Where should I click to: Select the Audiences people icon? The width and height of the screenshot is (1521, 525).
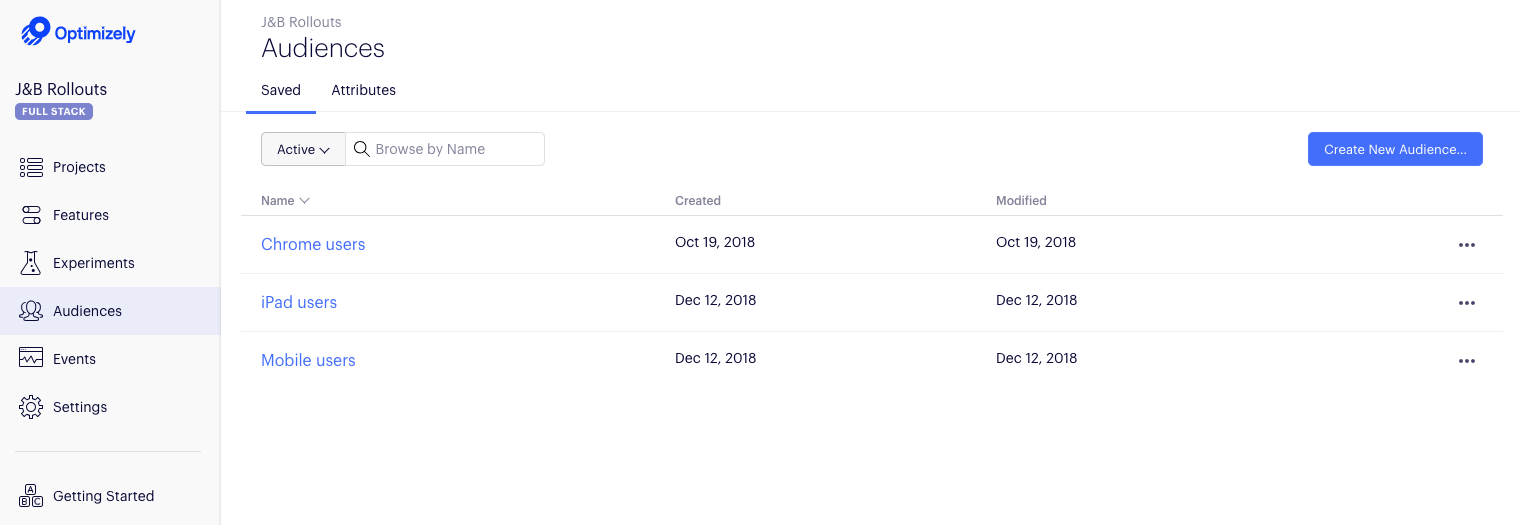pos(31,311)
